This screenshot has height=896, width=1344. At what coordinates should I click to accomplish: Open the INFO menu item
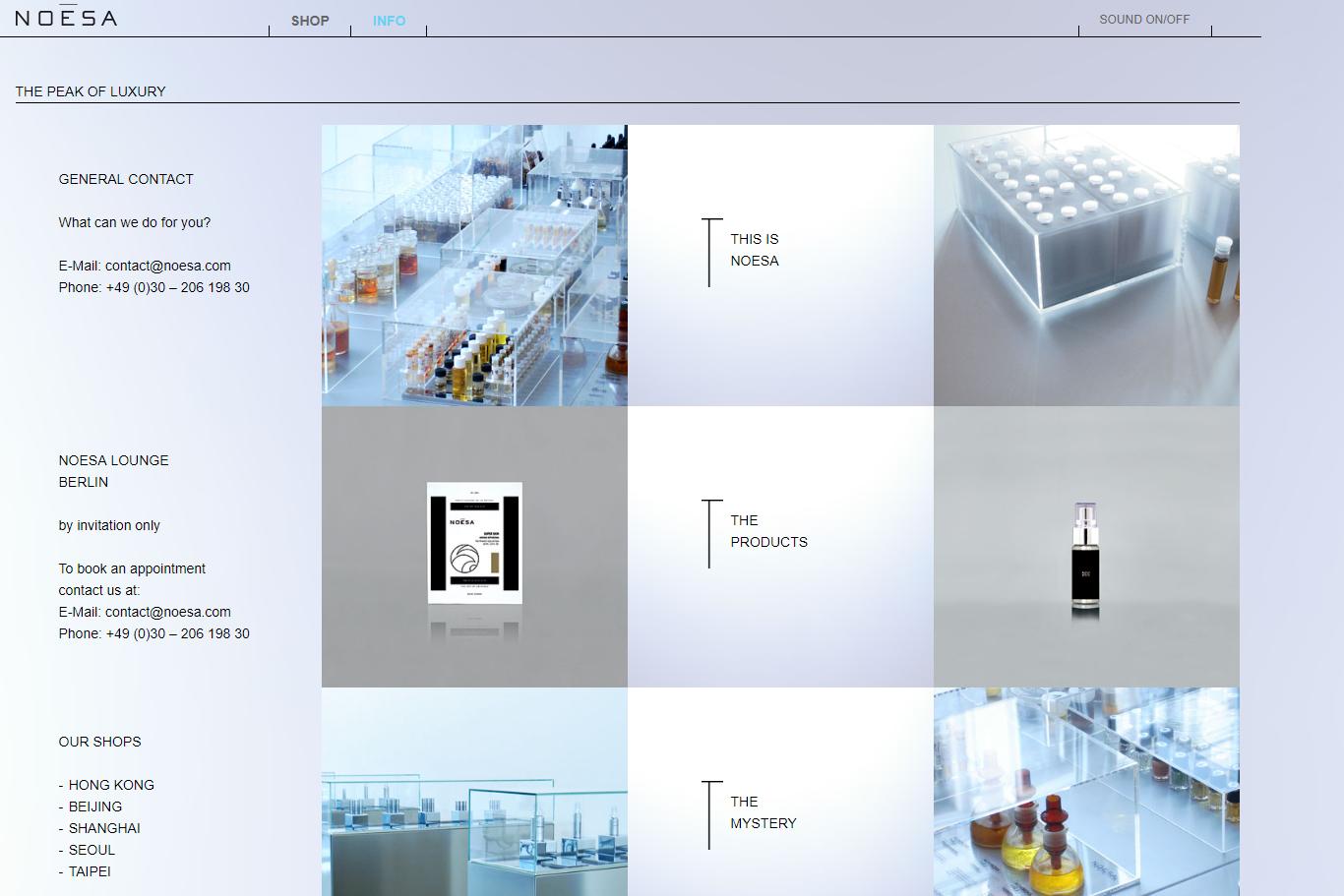point(389,21)
